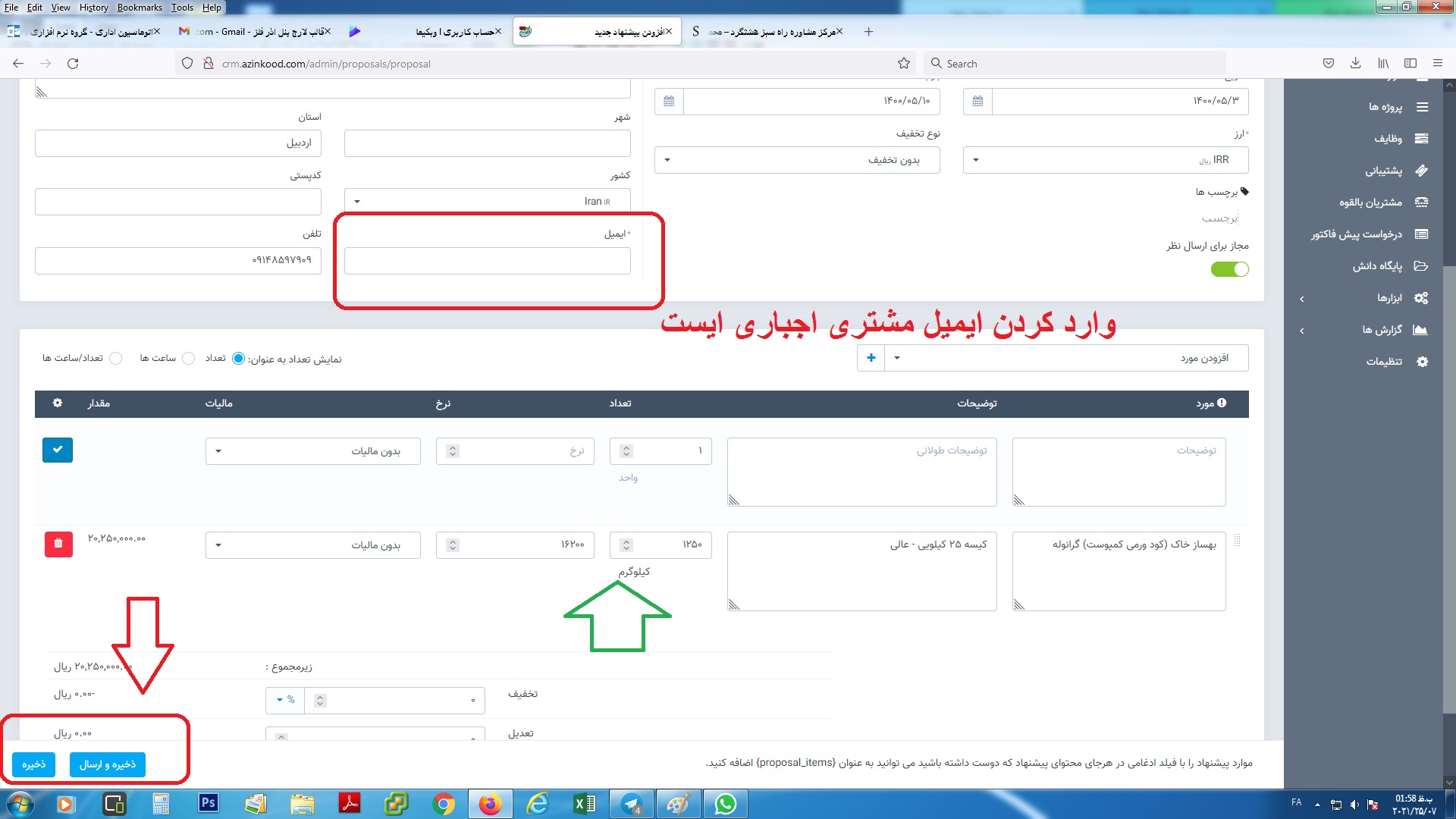Screen dimensions: 1456x819
Task: Open the Bookmarks menu
Action: 140,8
